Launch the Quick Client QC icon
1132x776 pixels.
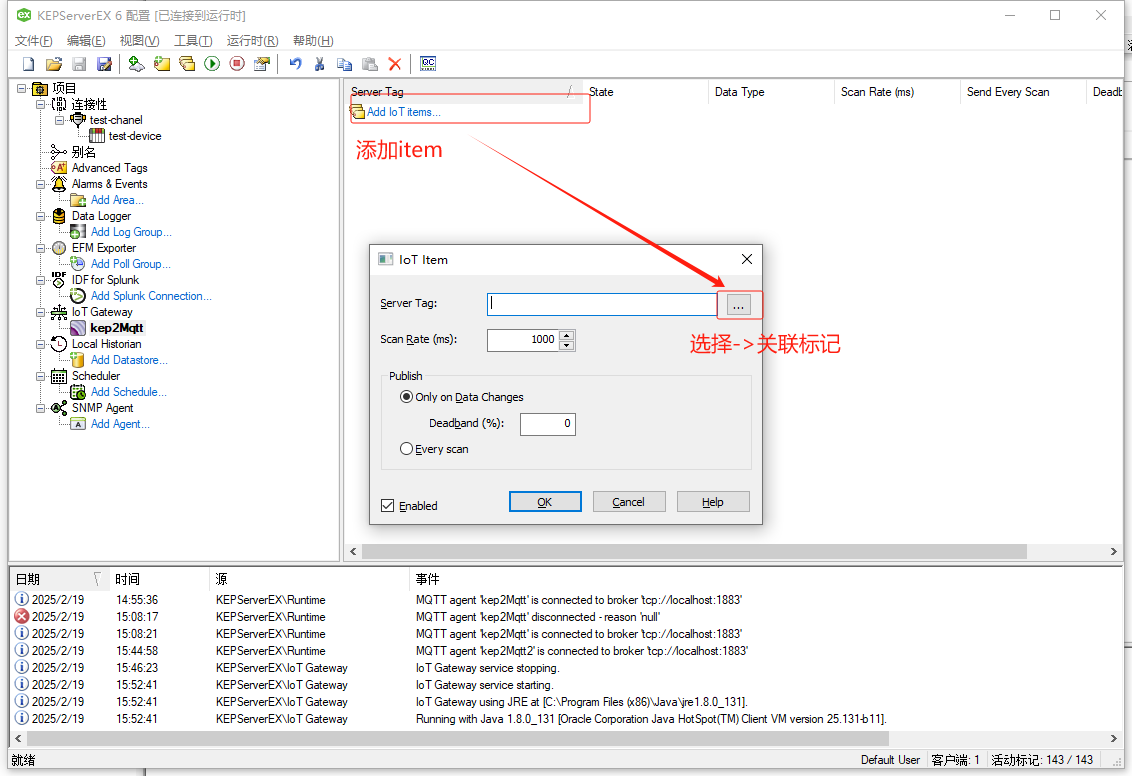[x=428, y=64]
